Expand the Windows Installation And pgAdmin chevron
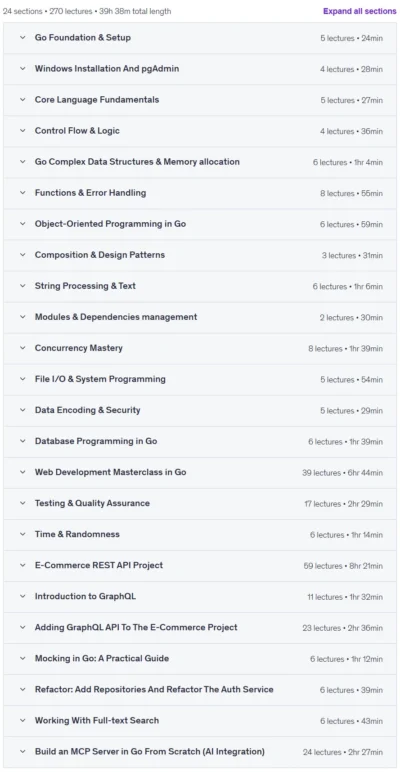 pyautogui.click(x=22, y=68)
